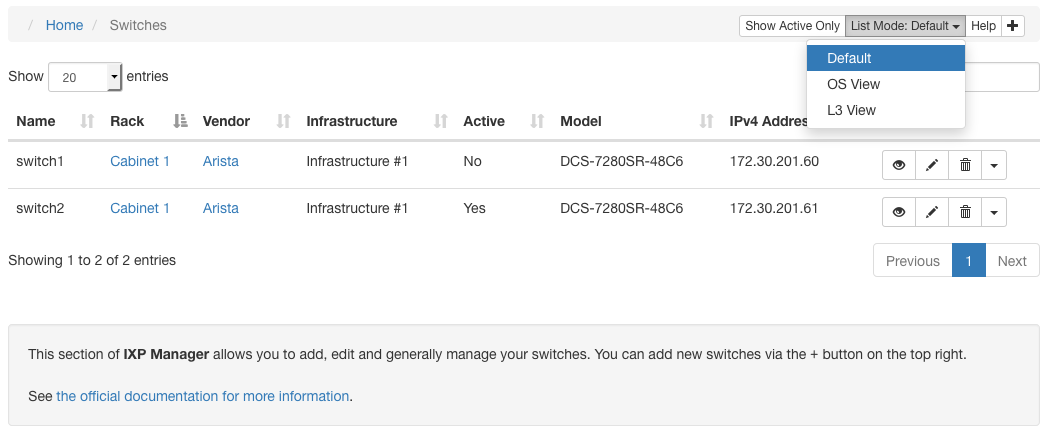Image resolution: width=1054 pixels, height=435 pixels.
Task: Click the Help button
Action: point(983,26)
